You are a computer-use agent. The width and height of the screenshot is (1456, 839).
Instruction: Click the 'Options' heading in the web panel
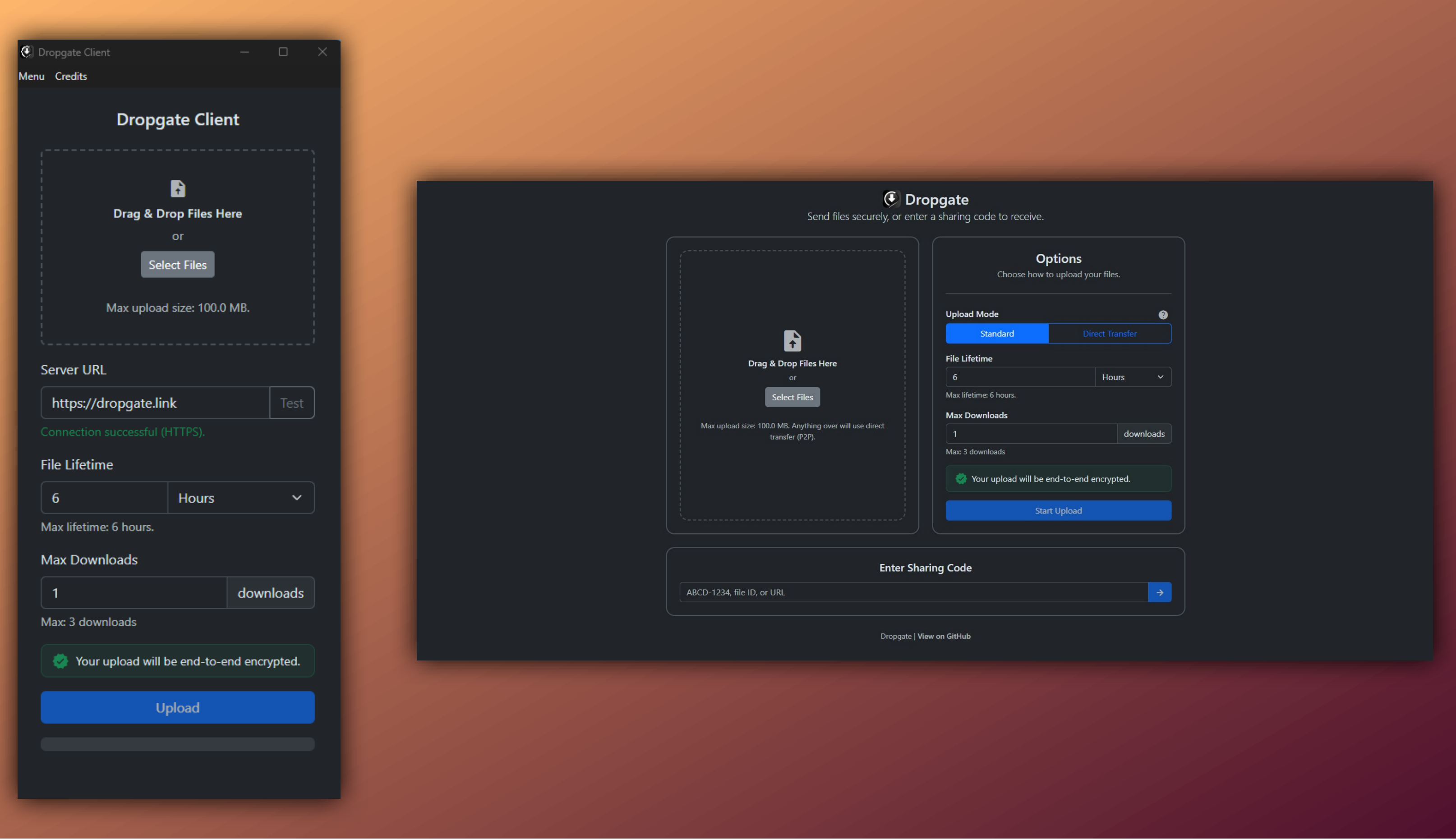[1058, 259]
